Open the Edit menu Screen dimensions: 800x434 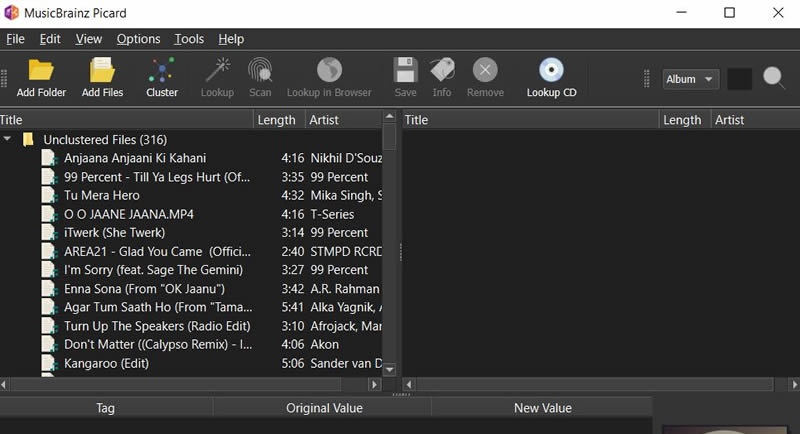pos(50,39)
